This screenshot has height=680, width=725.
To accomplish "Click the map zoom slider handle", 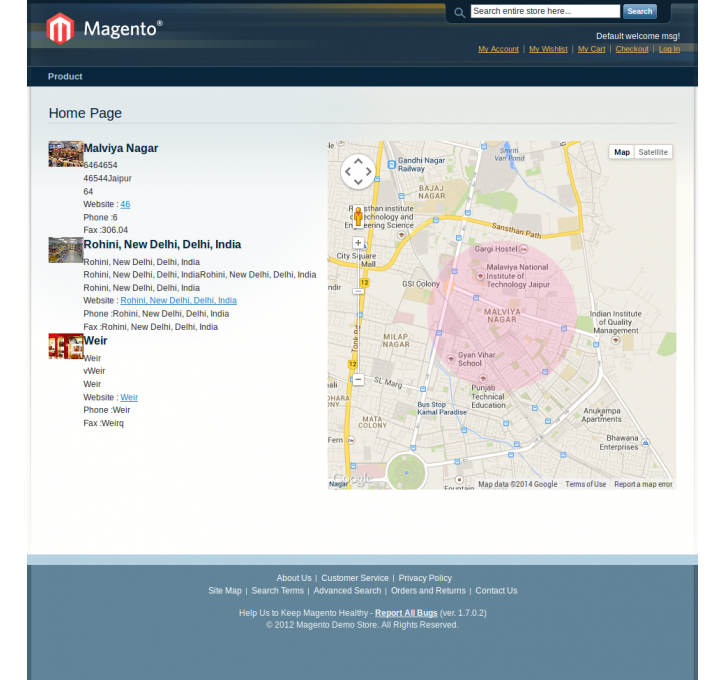I will coord(358,291).
